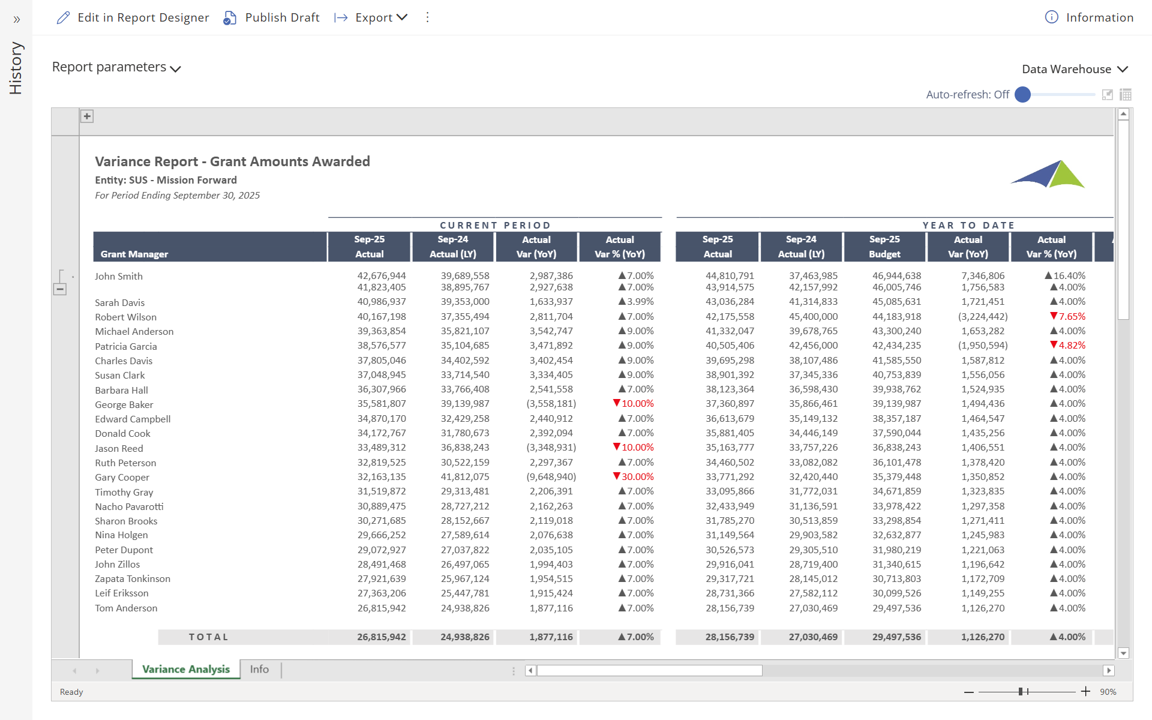The height and width of the screenshot is (720, 1152).
Task: Toggle the Auto-refresh switch
Action: [x=1056, y=95]
